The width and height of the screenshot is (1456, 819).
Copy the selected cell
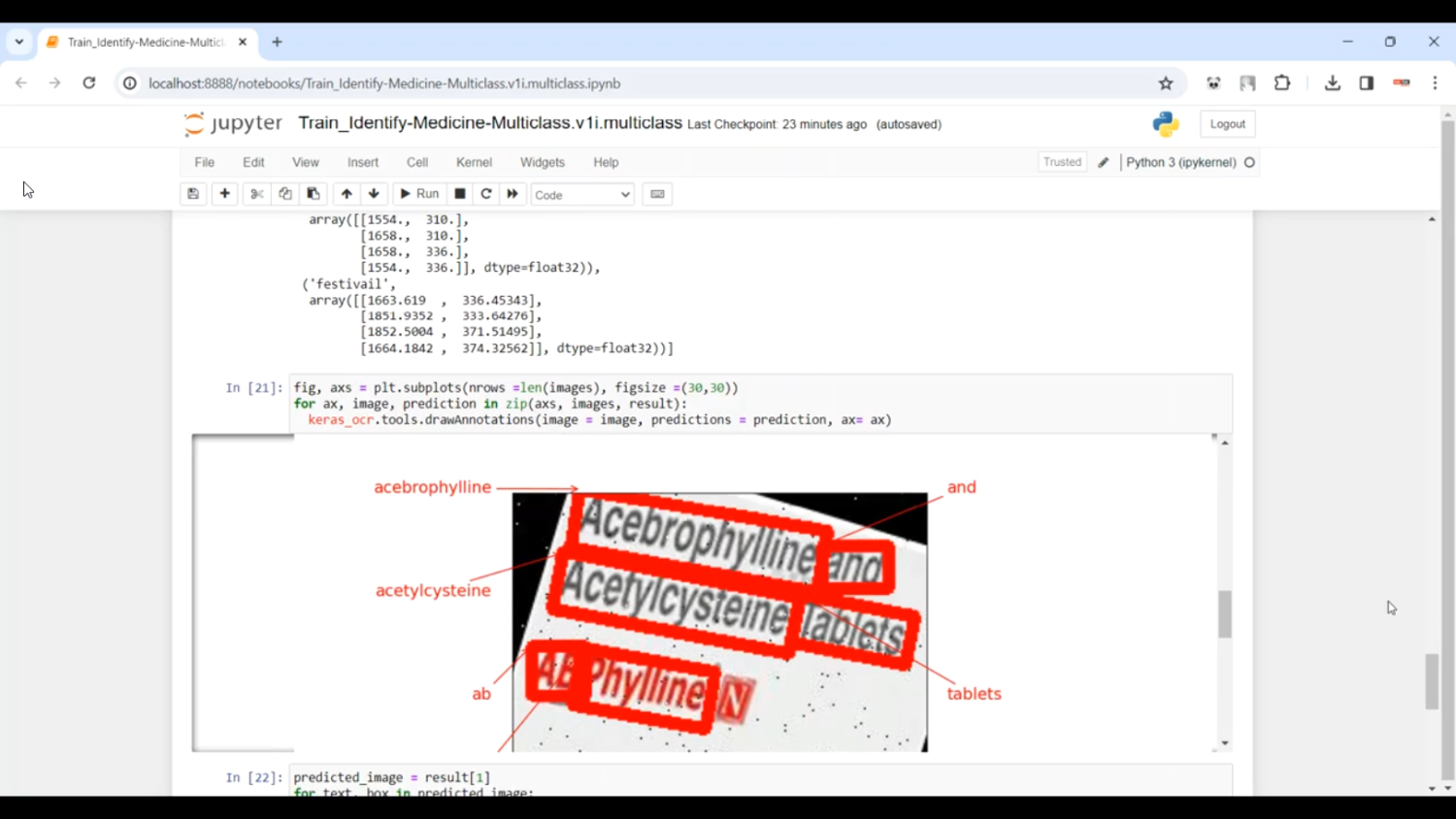[284, 194]
